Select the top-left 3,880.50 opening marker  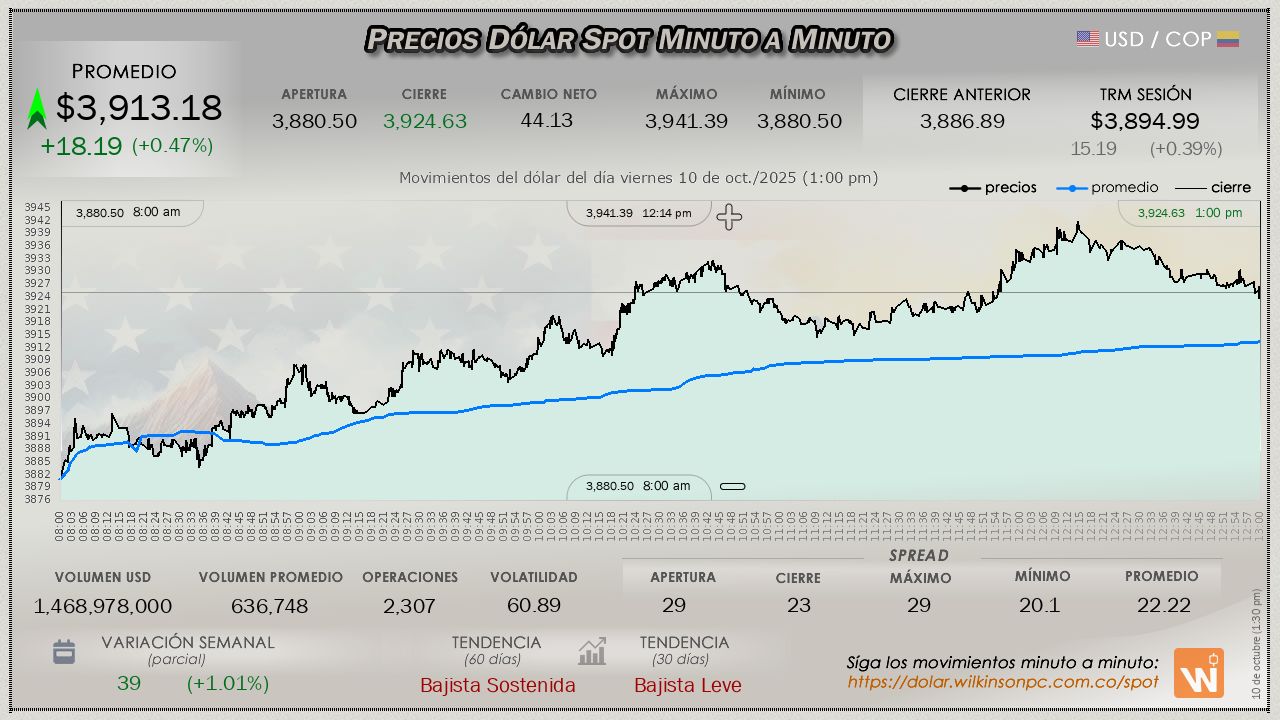[x=128, y=213]
